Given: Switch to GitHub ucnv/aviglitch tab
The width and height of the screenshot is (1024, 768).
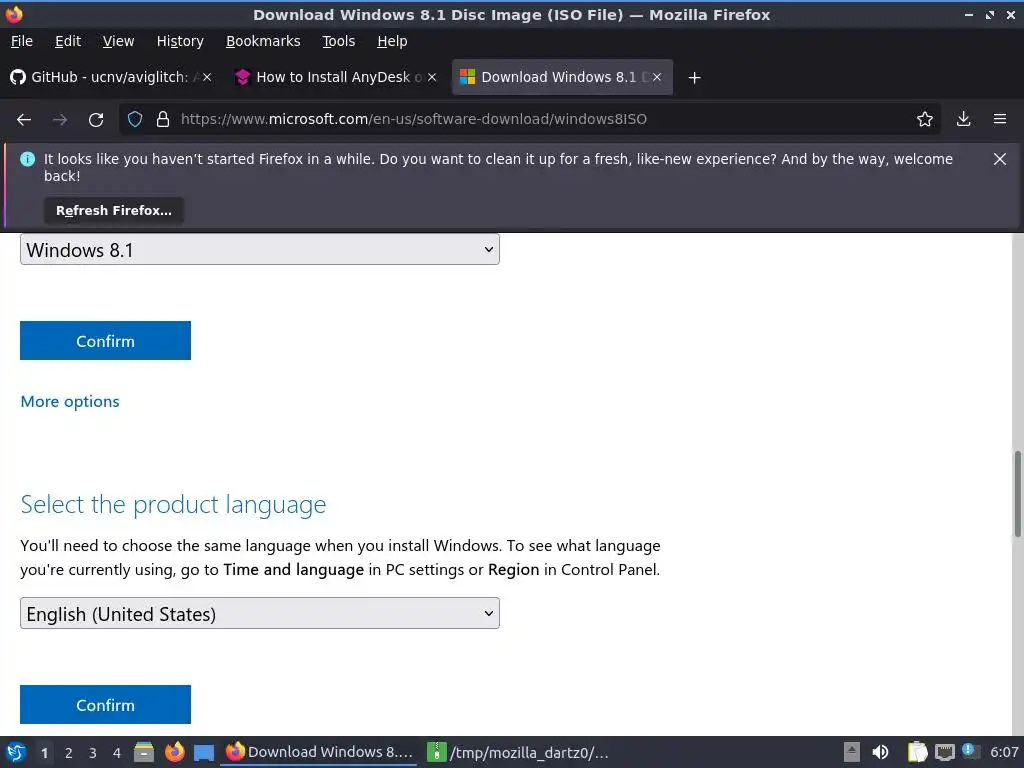Looking at the screenshot, I should [111, 77].
